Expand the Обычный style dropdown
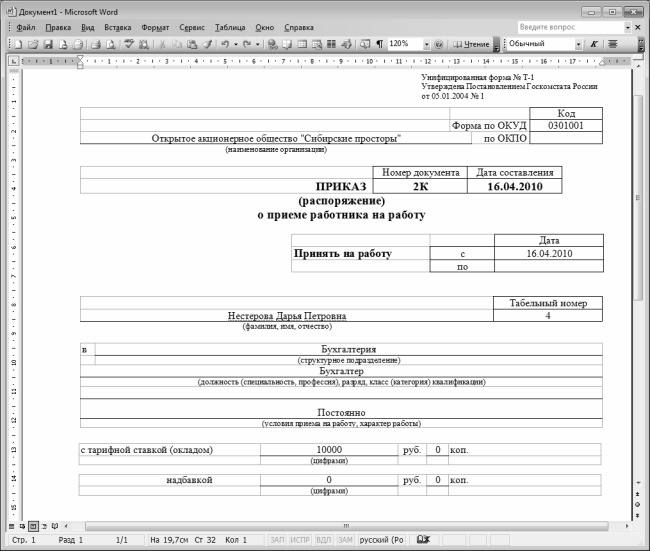Viewport: 650px width, 551px height. pyautogui.click(x=578, y=45)
